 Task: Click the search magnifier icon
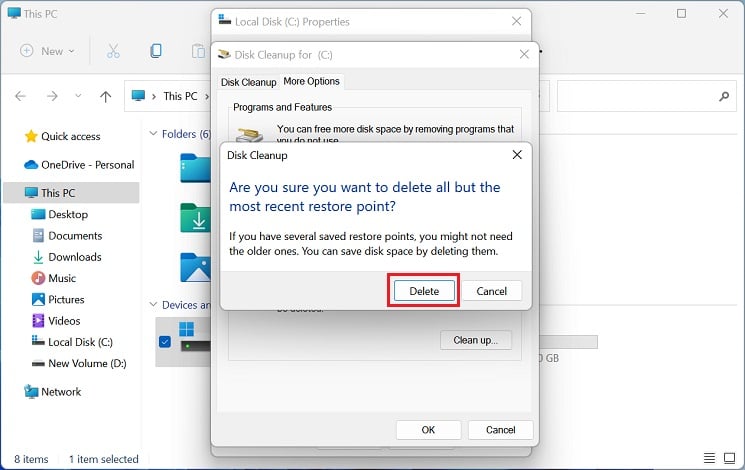click(724, 96)
